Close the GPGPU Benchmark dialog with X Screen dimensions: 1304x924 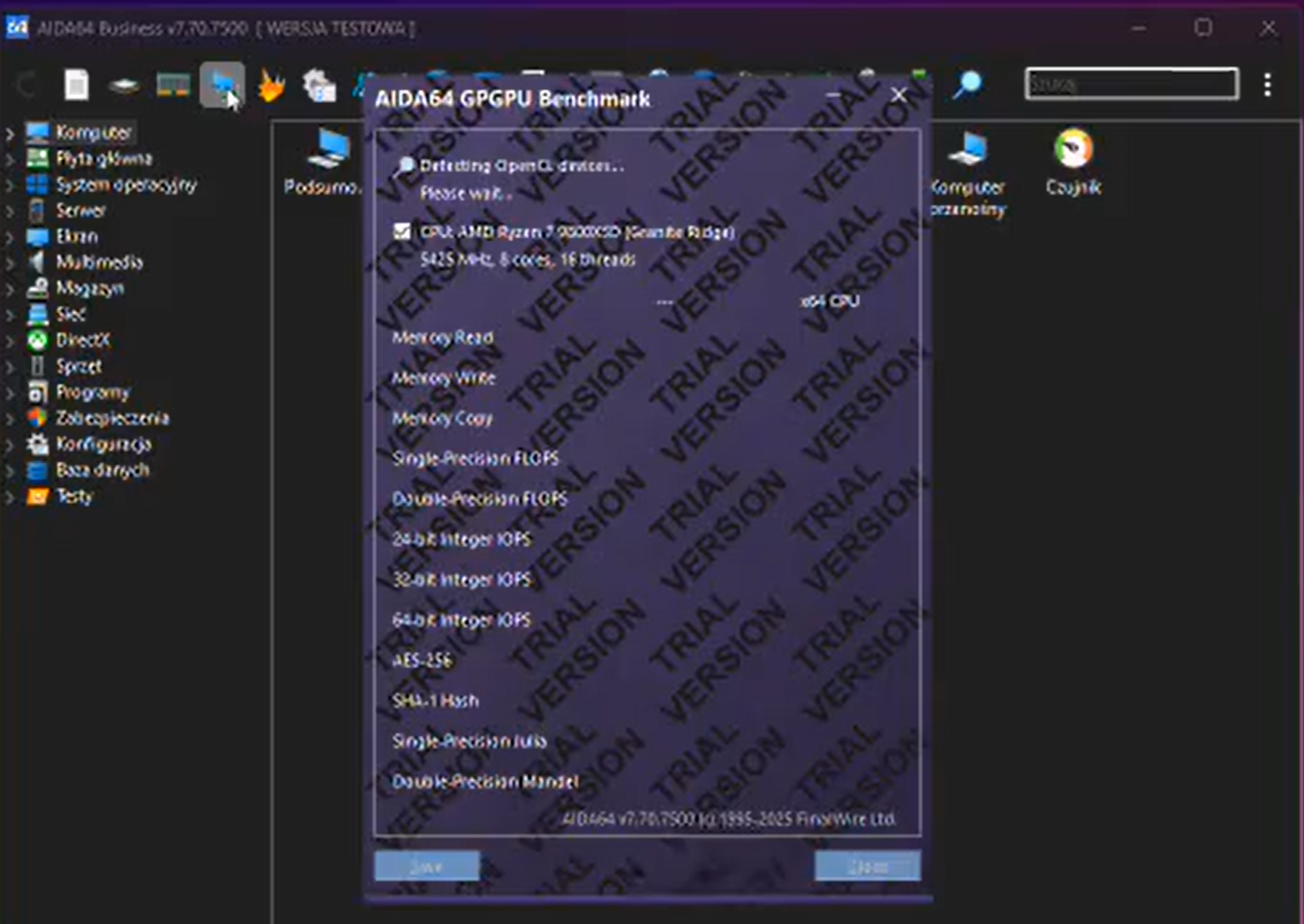pyautogui.click(x=898, y=95)
